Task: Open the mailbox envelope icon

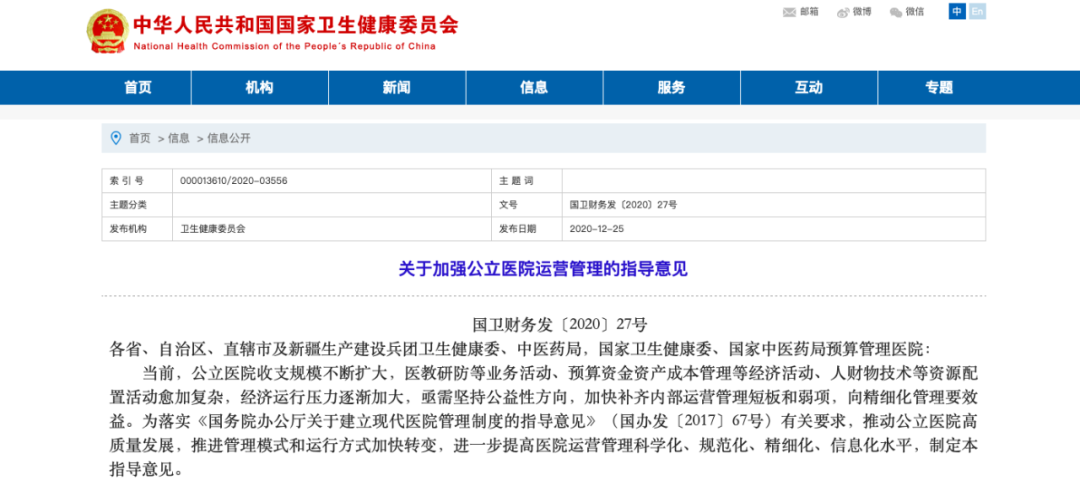Action: (x=789, y=12)
